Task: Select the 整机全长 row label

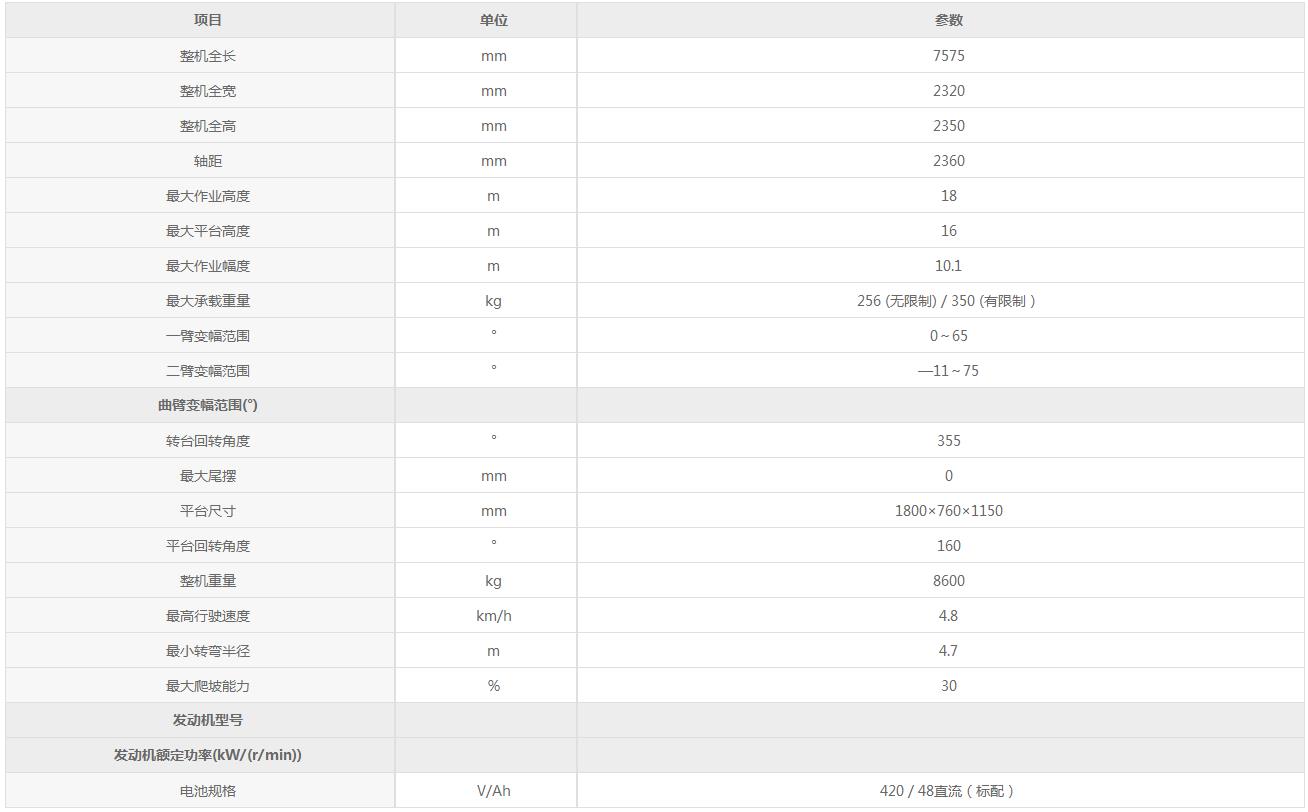Action: click(x=208, y=56)
